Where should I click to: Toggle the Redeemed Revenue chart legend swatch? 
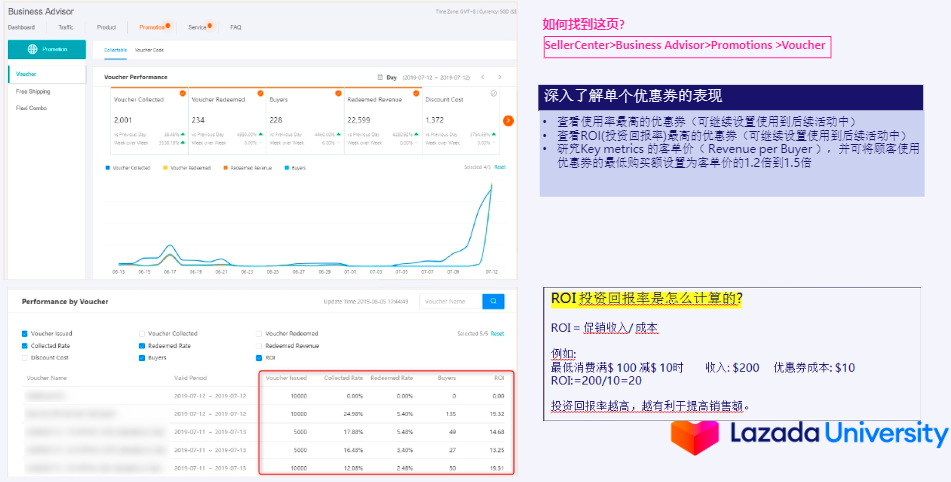pyautogui.click(x=225, y=168)
